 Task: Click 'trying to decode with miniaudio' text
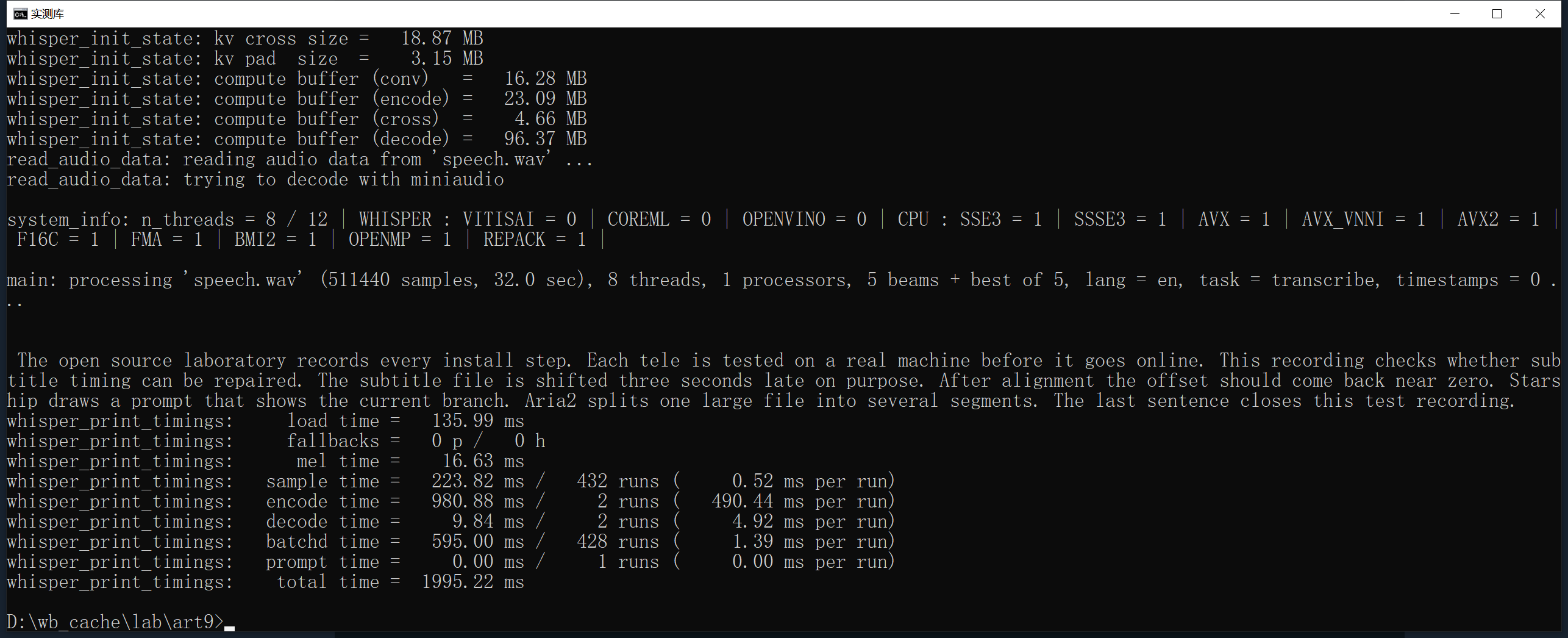click(343, 179)
